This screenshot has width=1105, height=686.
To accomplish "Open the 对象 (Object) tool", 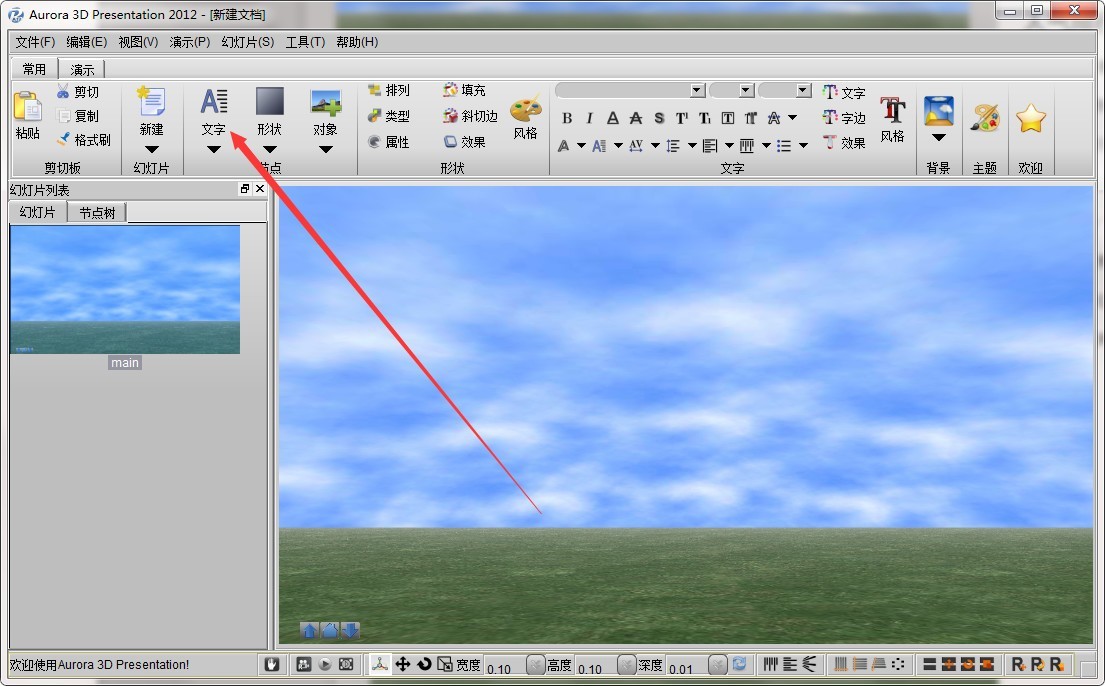I will [325, 110].
